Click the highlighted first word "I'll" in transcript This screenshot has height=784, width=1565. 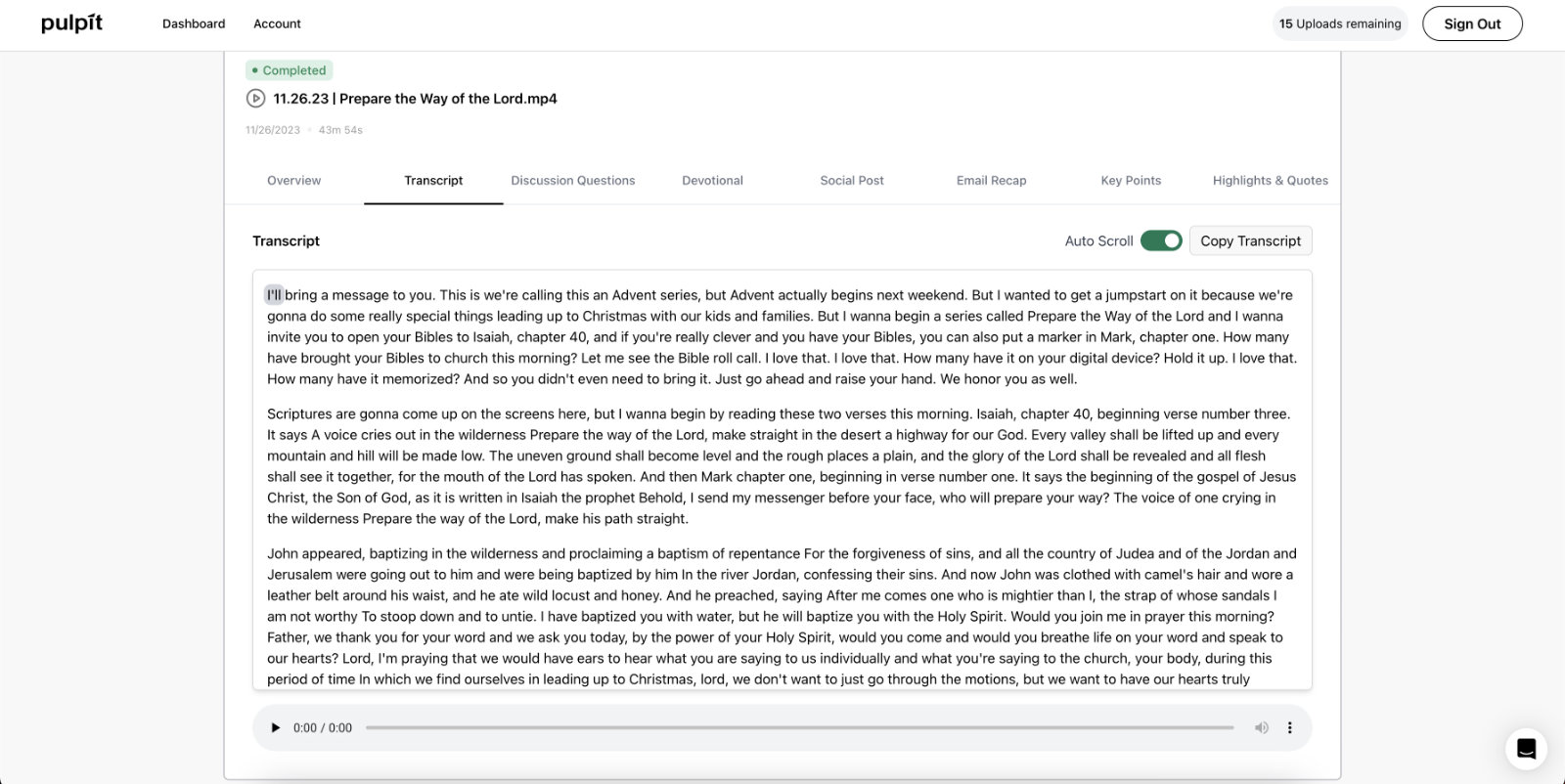[x=274, y=295]
